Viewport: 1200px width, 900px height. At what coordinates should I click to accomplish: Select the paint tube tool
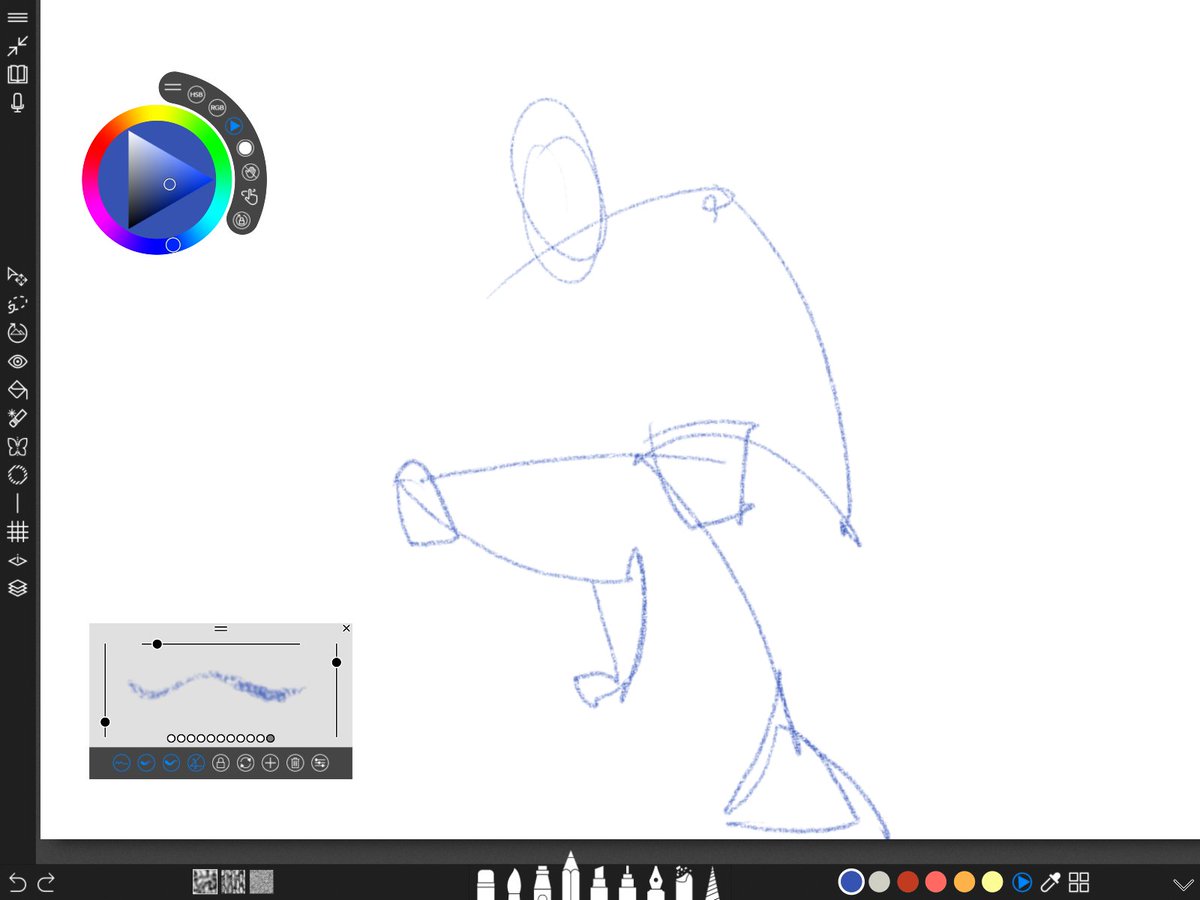[542, 883]
